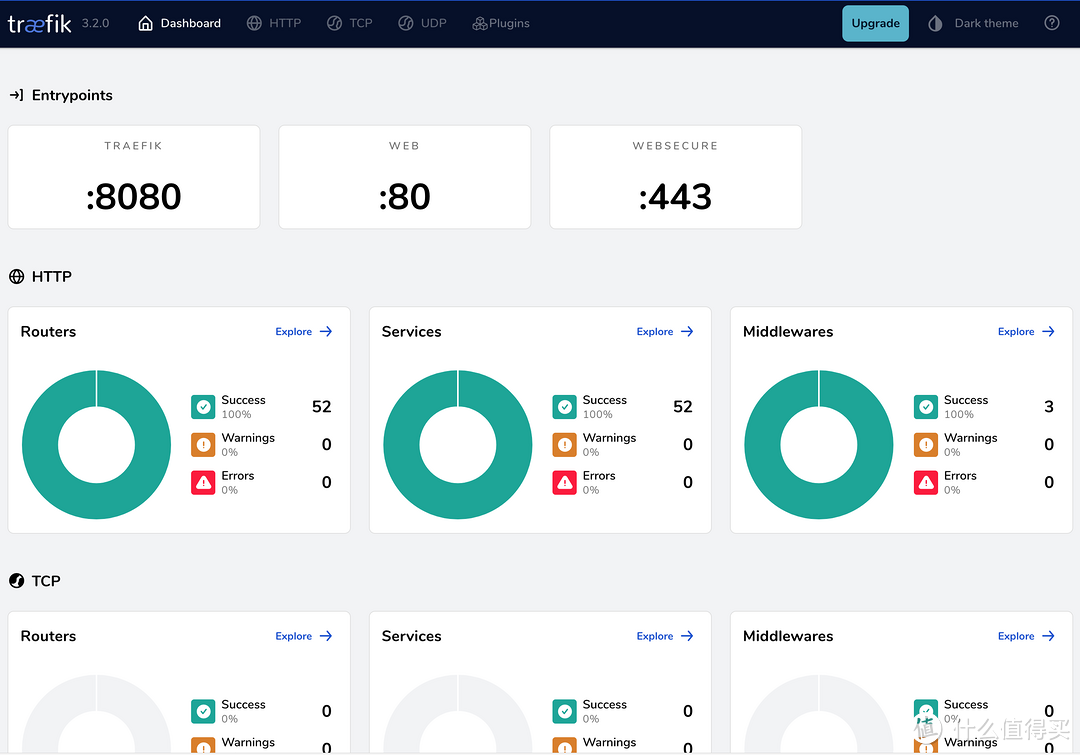Explore HTTP Routers link

click(x=304, y=332)
